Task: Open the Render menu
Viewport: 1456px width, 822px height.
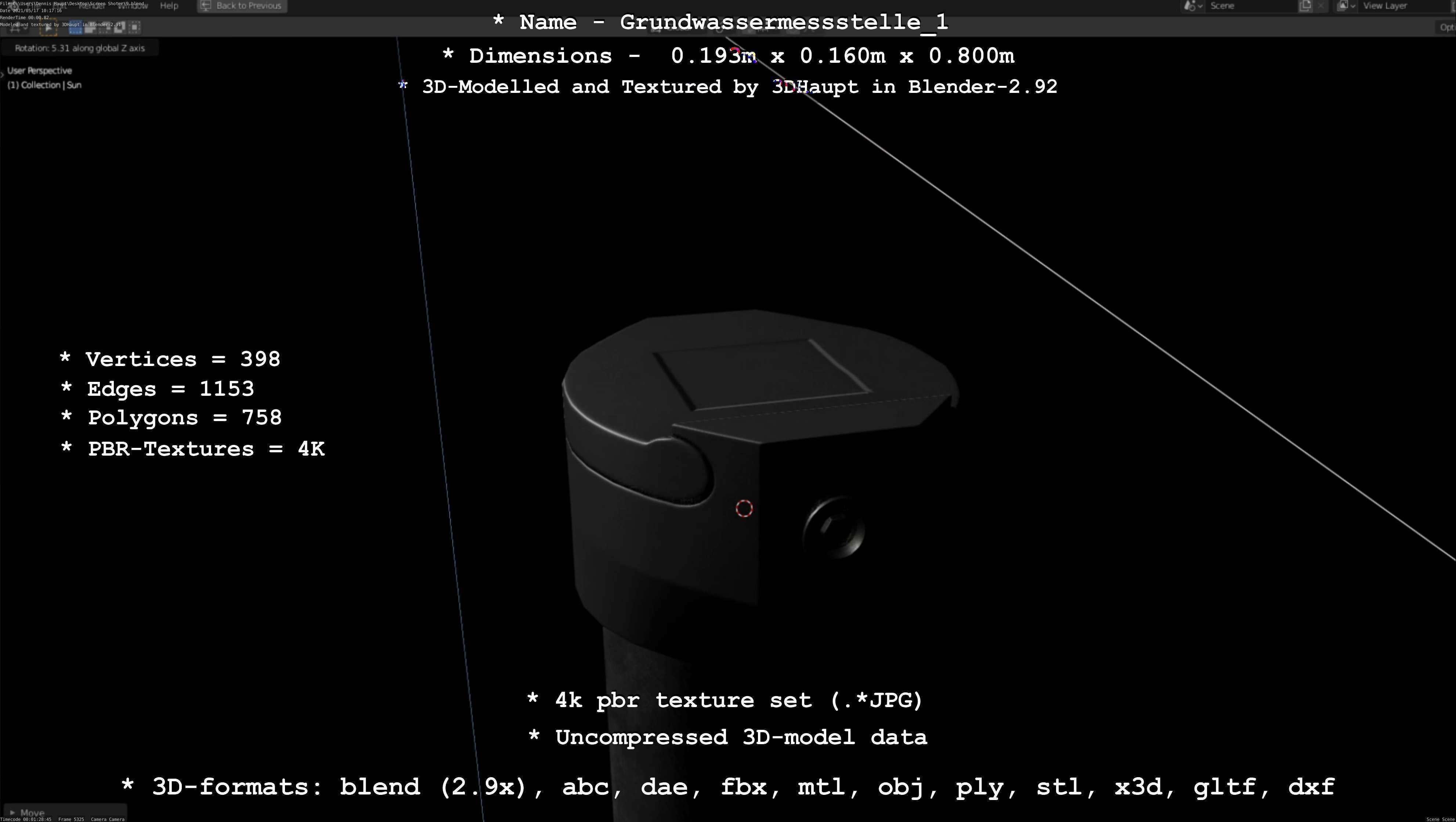Action: coord(91,6)
